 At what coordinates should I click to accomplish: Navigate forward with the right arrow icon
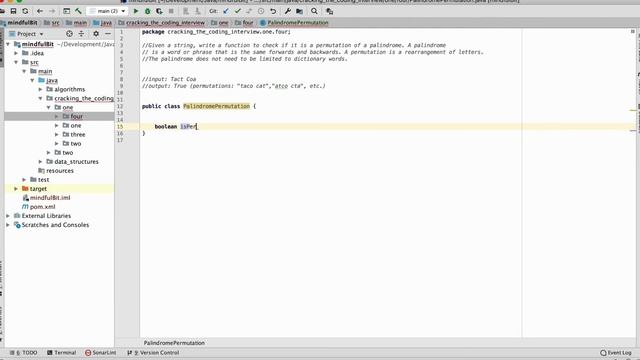52,11
